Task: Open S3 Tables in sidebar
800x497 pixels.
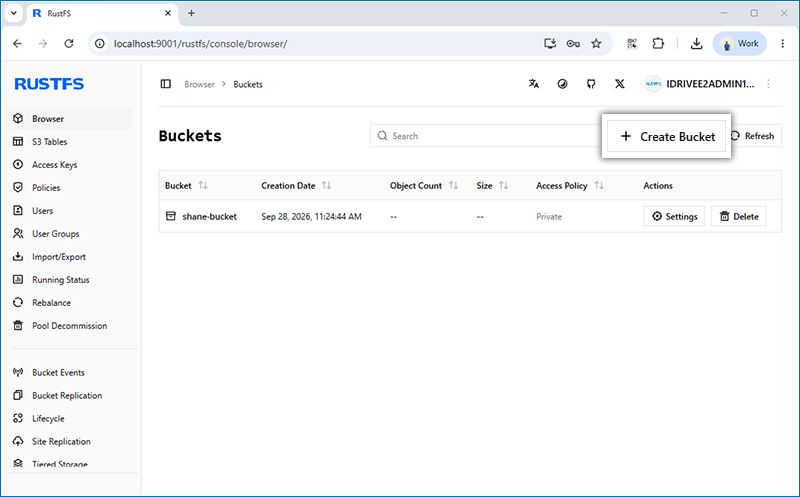Action: pos(49,142)
